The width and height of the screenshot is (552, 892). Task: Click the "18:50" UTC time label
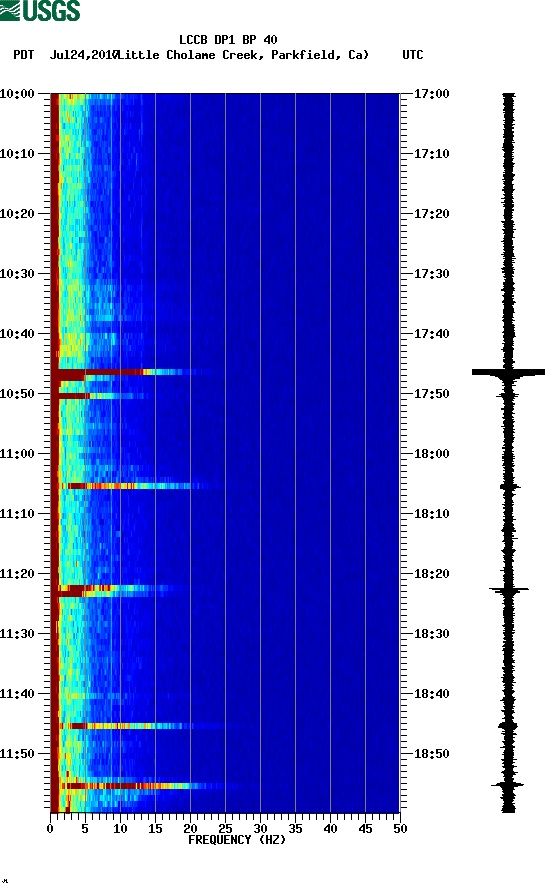(431, 754)
